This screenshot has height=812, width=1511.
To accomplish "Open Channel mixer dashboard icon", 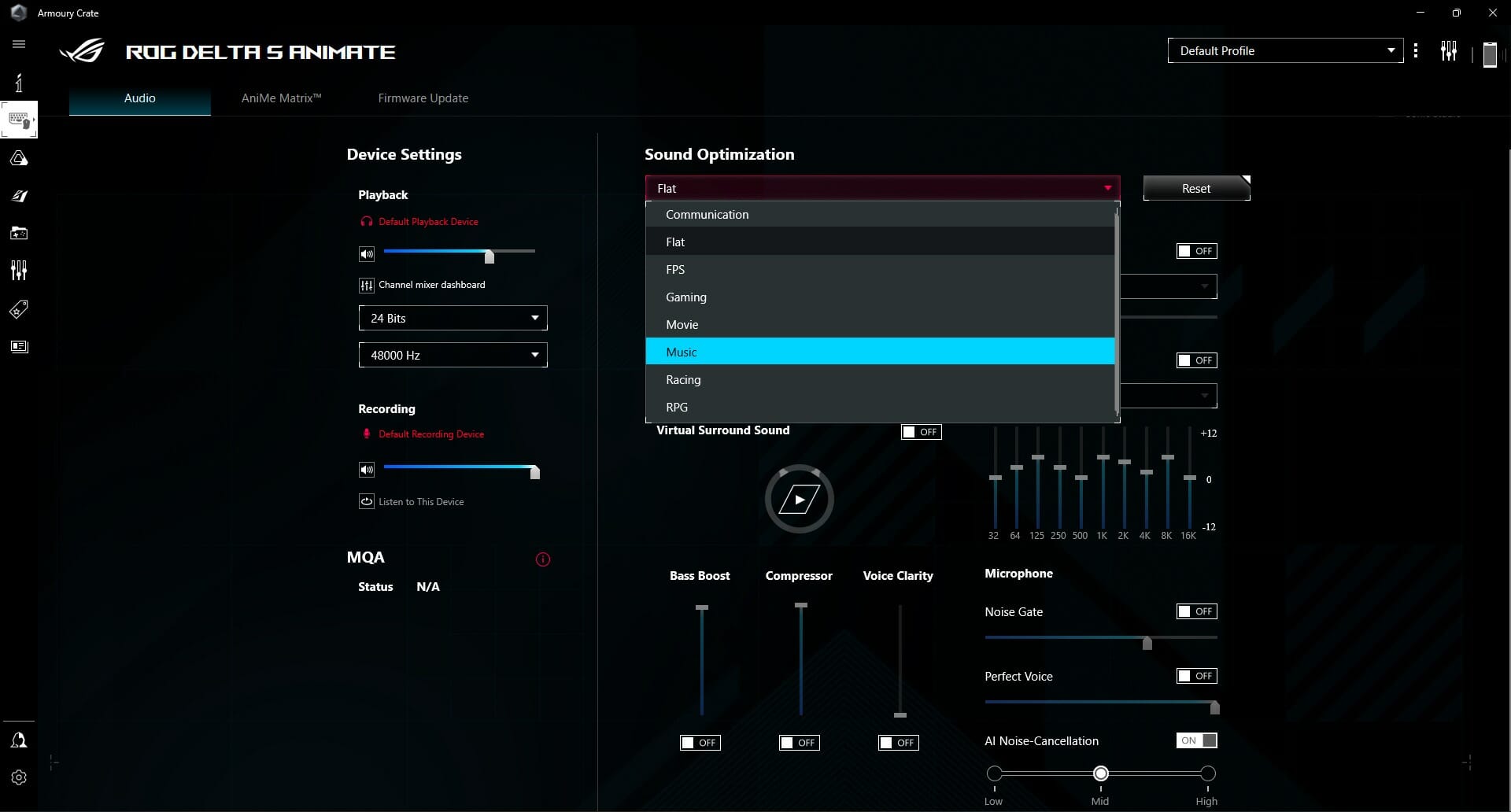I will click(x=367, y=286).
